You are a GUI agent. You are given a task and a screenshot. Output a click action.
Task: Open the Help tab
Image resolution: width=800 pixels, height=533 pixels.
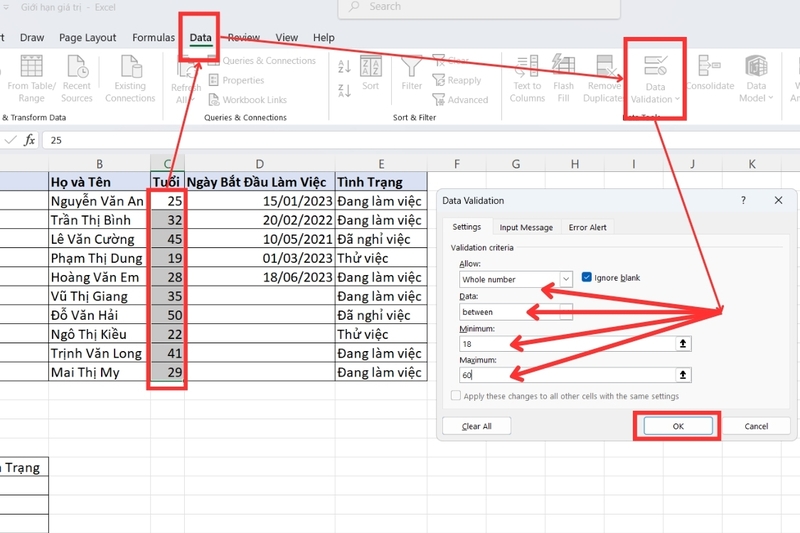coord(323,38)
